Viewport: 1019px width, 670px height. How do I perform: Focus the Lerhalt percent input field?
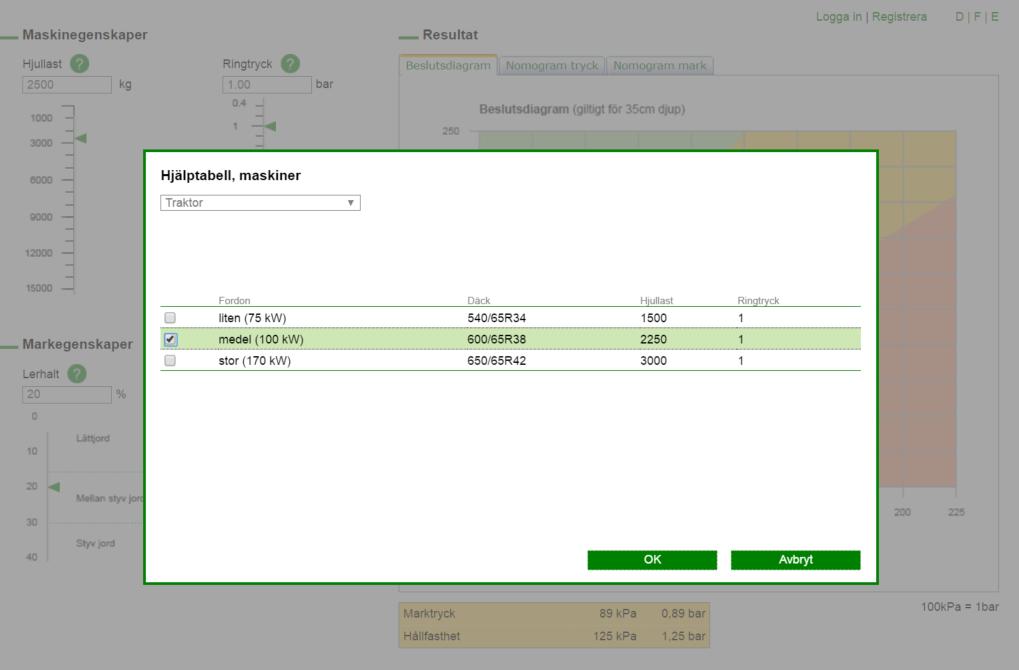pos(67,394)
